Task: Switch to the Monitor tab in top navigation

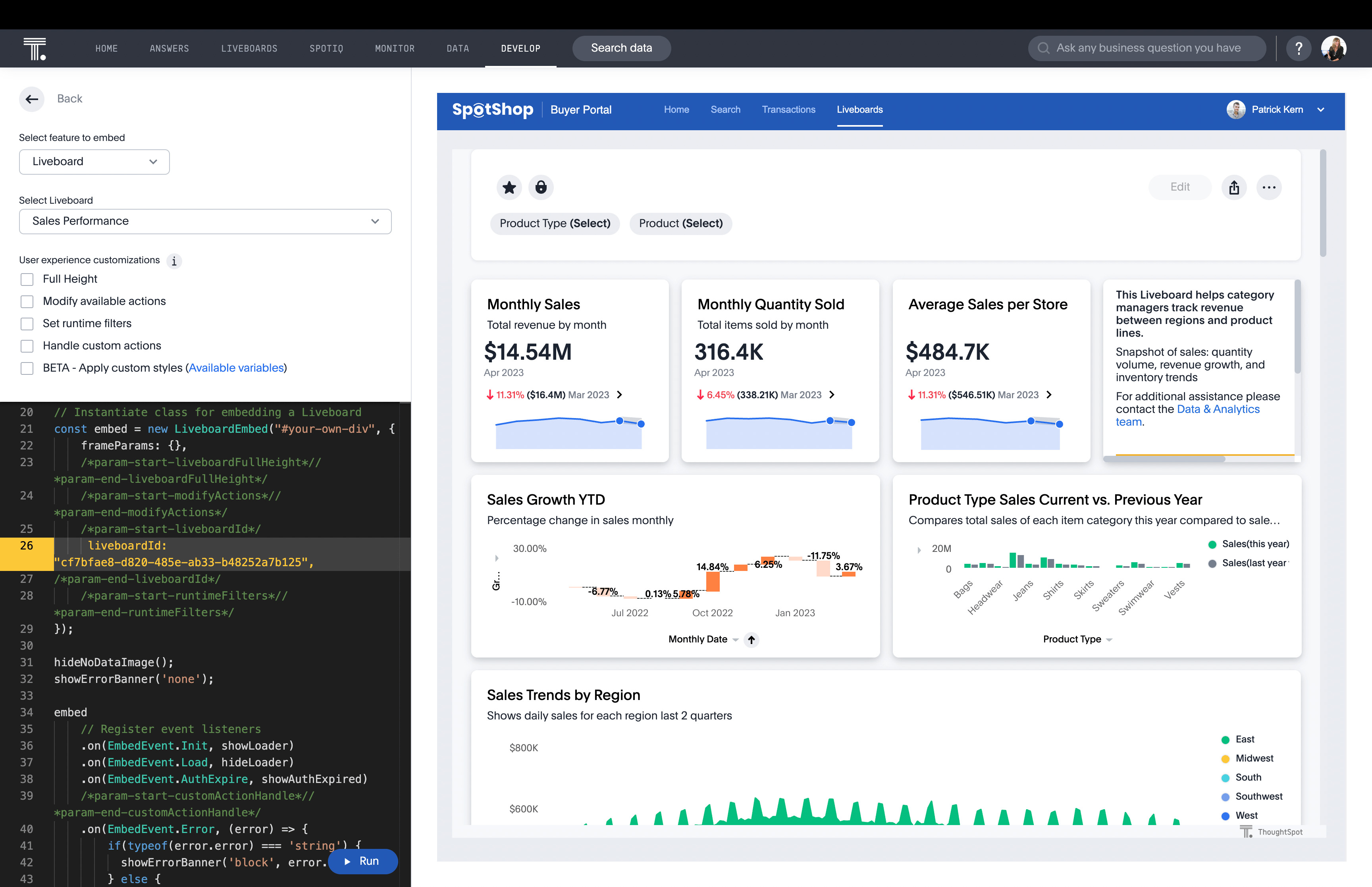Action: coord(394,48)
